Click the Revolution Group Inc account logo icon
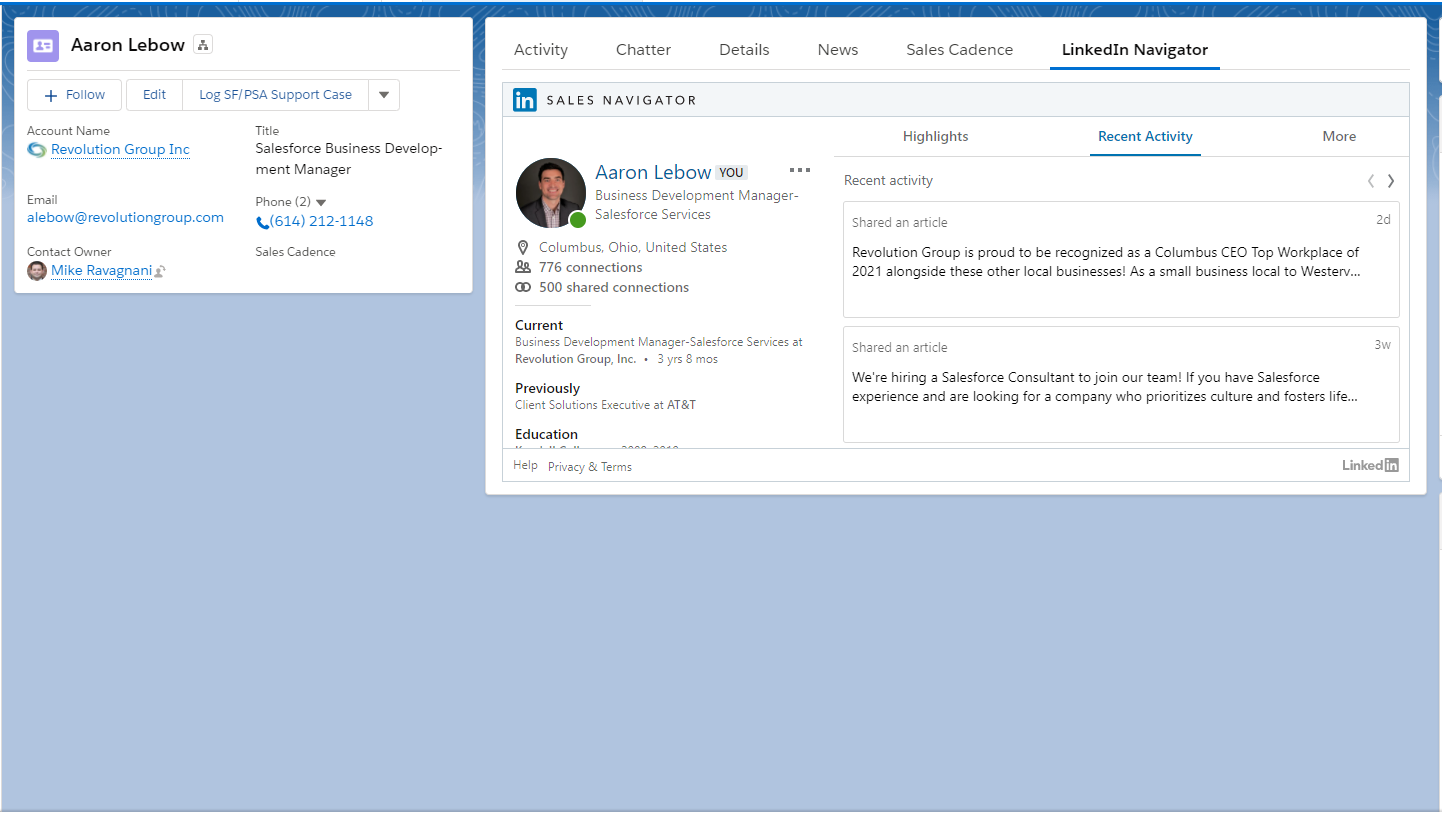Image resolution: width=1442 pixels, height=814 pixels. (37, 150)
